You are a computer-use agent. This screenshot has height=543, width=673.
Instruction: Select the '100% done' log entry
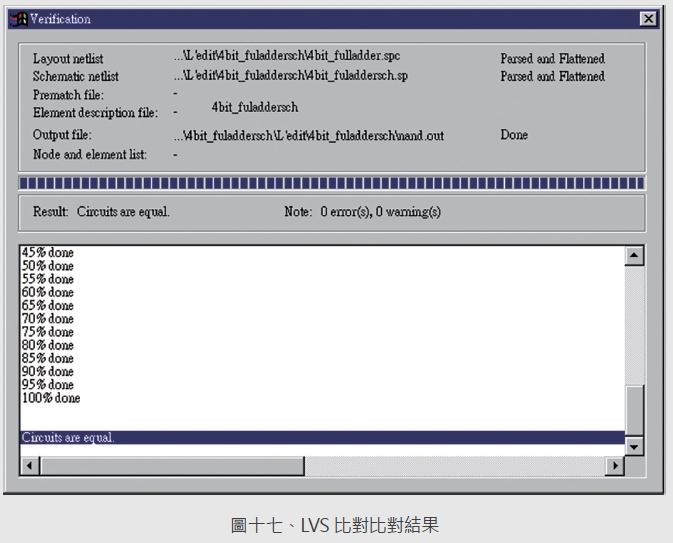pyautogui.click(x=51, y=398)
